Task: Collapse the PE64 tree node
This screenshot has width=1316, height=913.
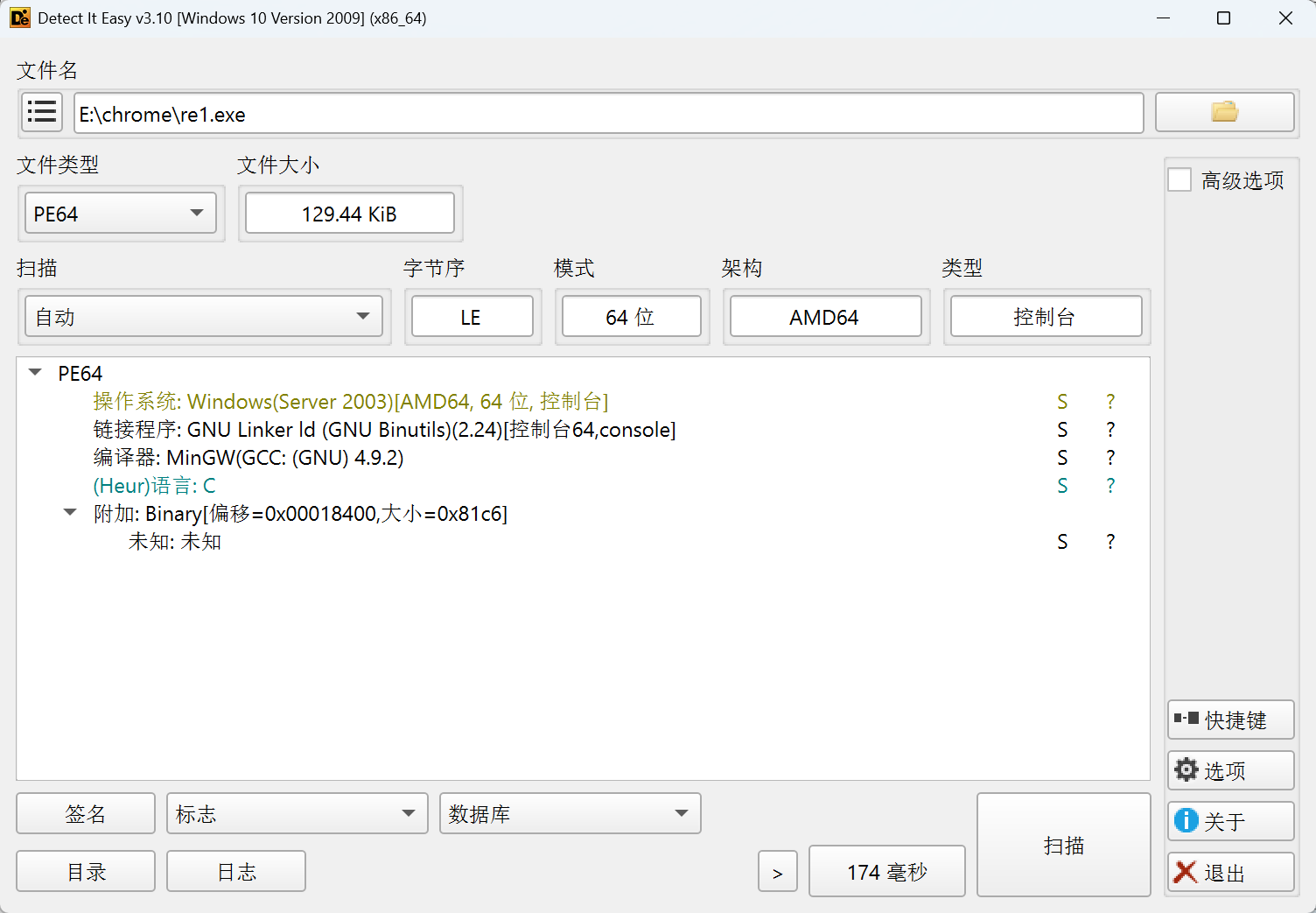Action: 36,373
